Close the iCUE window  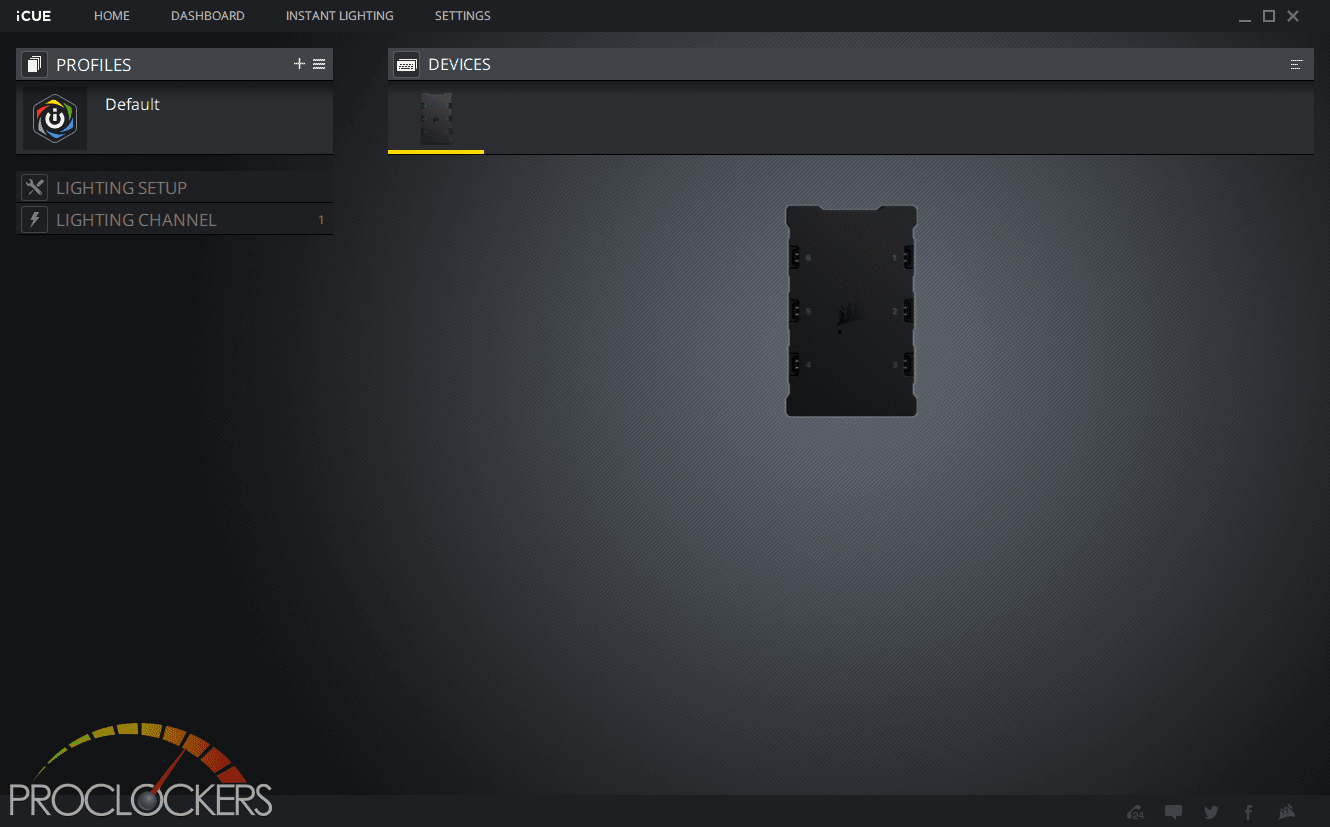(x=1293, y=16)
